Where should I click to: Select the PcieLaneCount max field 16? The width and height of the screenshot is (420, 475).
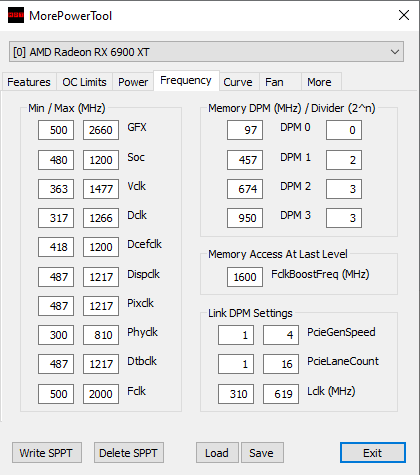pos(281,364)
